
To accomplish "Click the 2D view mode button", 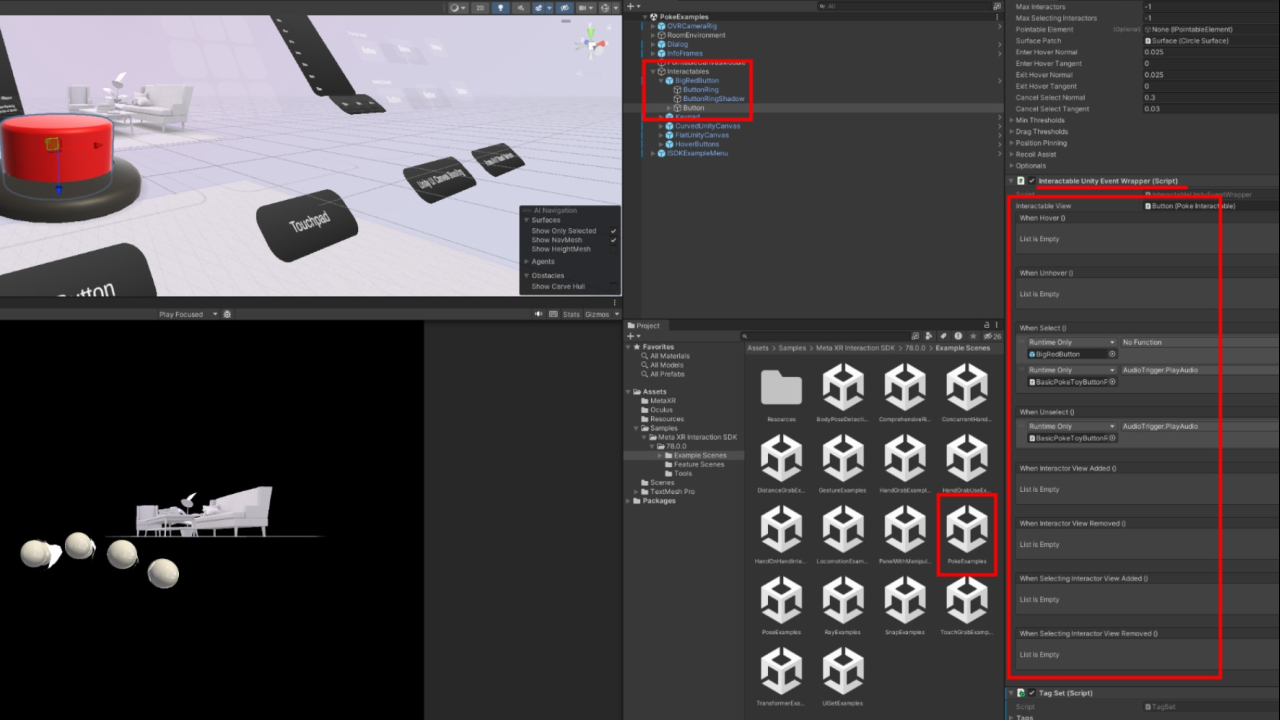I will click(x=481, y=8).
